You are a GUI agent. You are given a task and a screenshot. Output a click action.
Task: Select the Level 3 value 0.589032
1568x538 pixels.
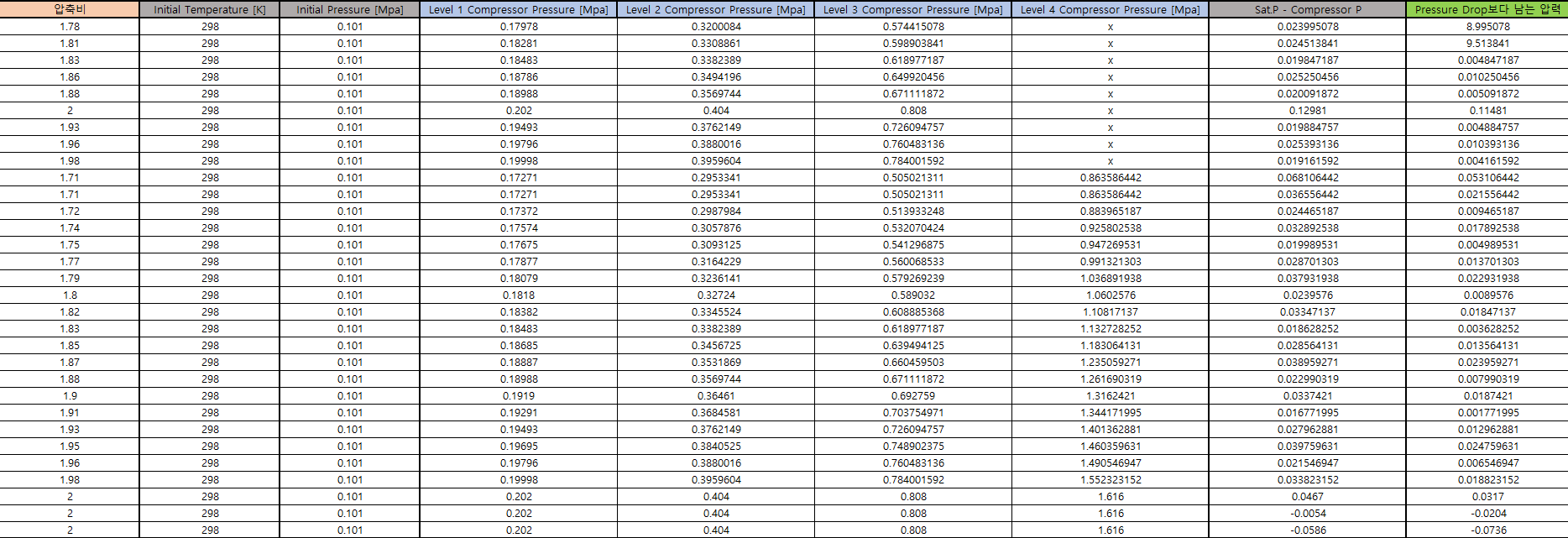[913, 295]
